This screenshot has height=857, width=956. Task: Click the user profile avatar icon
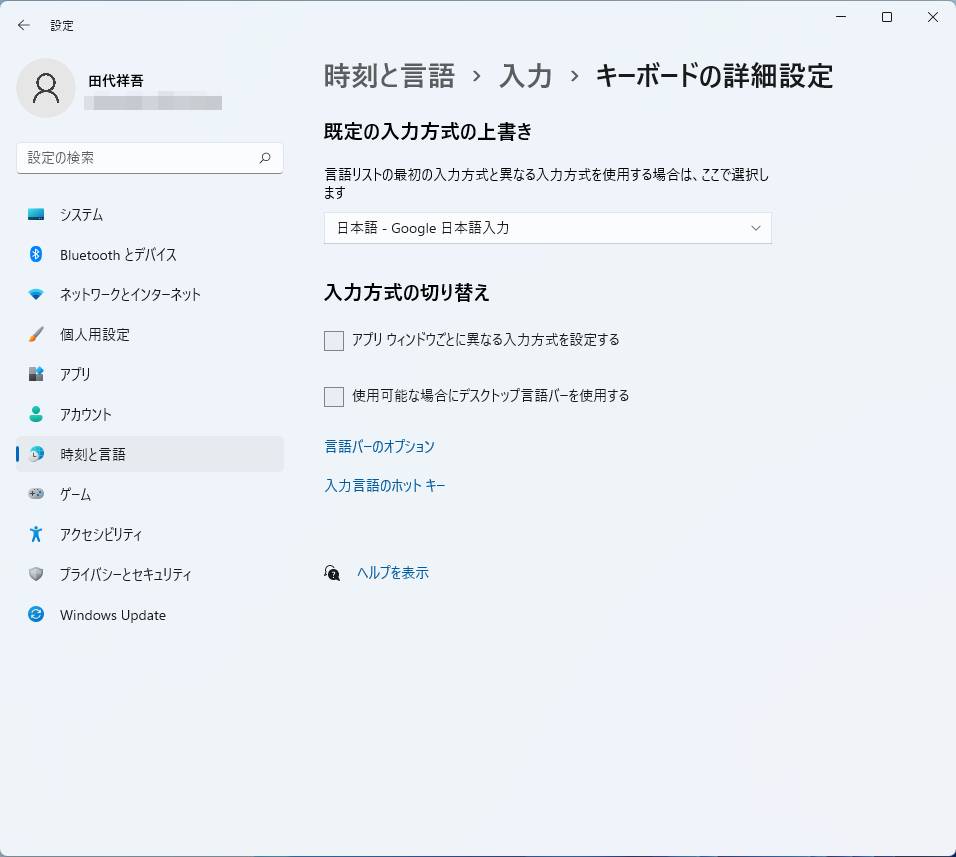tap(46, 88)
